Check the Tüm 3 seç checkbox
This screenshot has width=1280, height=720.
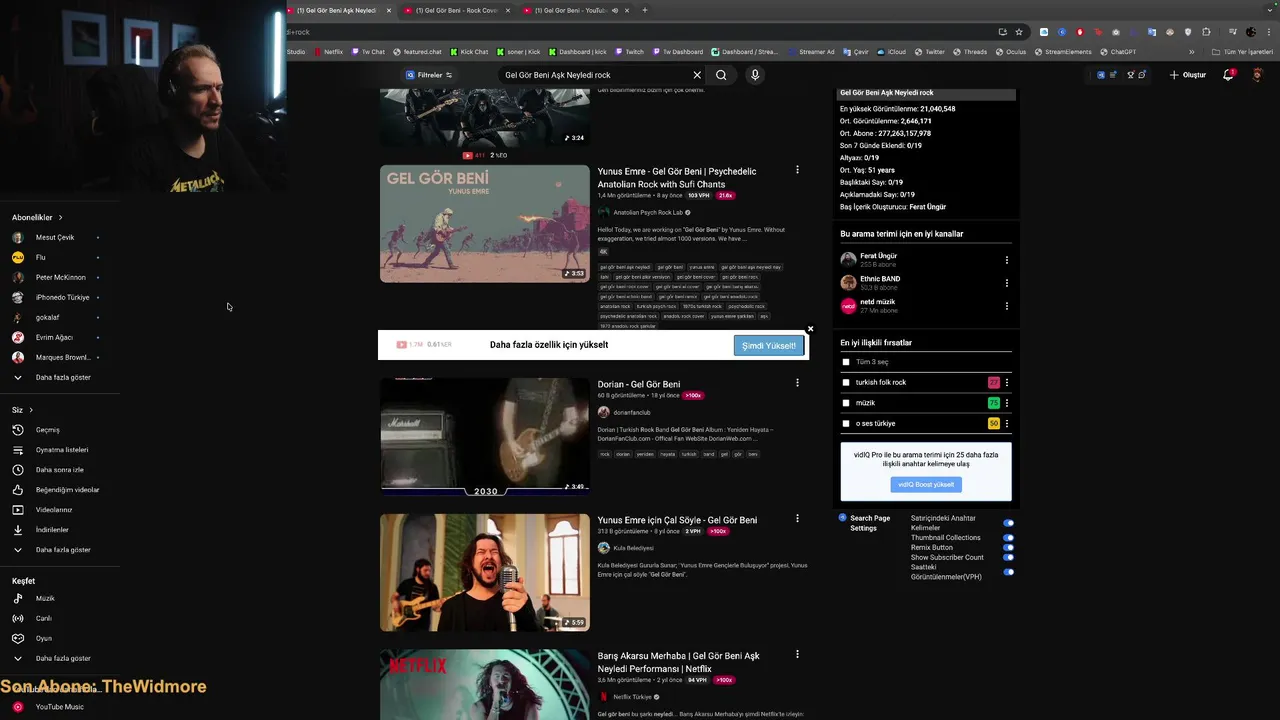click(846, 362)
